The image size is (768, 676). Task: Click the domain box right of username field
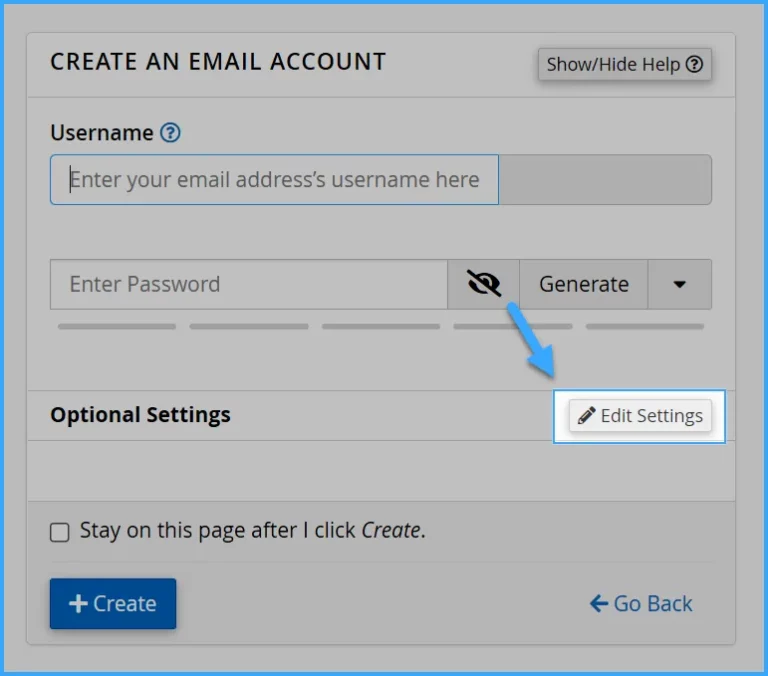coord(605,180)
